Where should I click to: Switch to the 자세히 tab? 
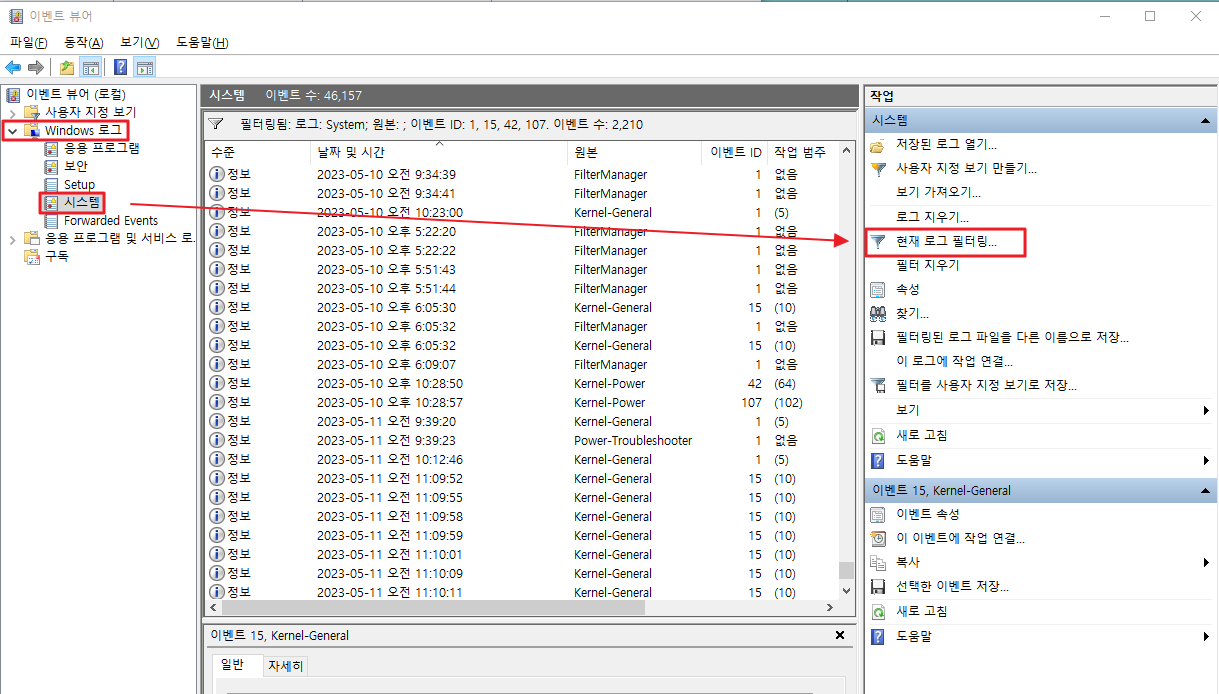[285, 666]
